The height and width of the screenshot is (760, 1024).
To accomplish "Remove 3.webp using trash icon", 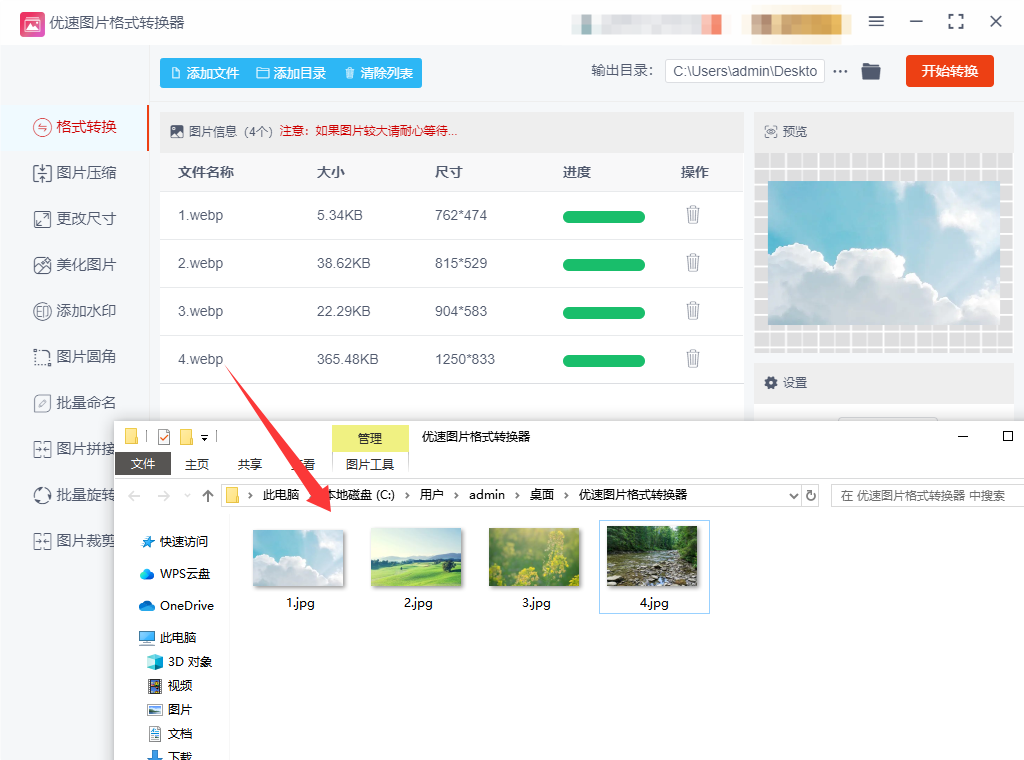I will (693, 311).
